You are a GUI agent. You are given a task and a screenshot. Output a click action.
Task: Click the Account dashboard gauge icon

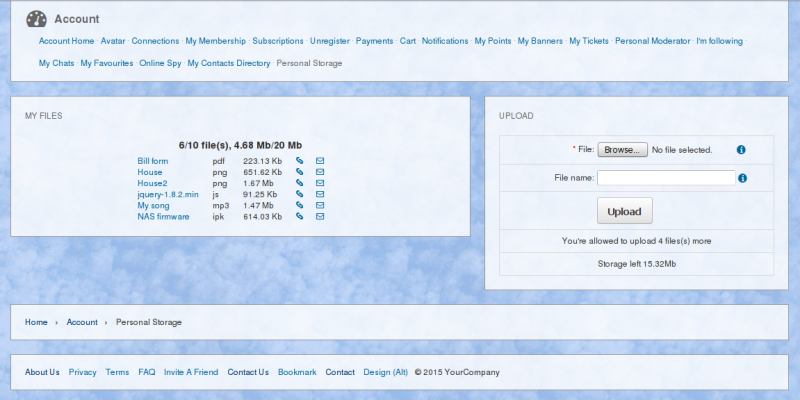click(36, 19)
